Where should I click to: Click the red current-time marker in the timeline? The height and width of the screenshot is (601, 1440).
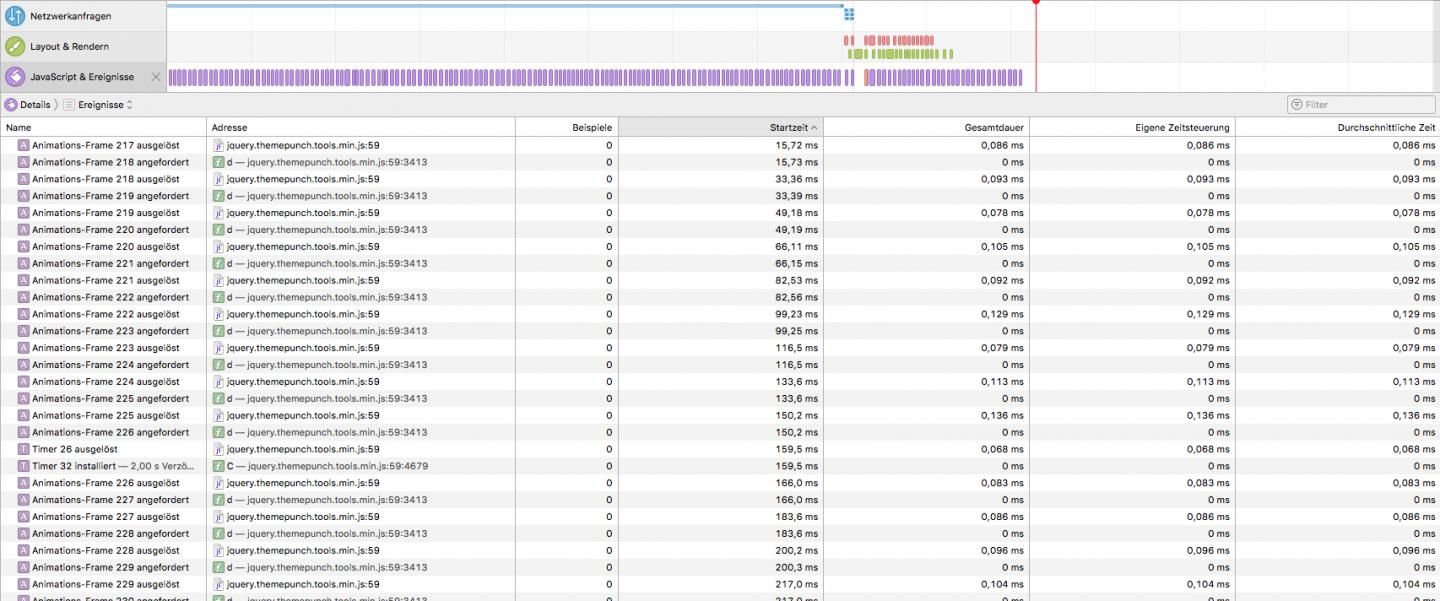(1036, 3)
